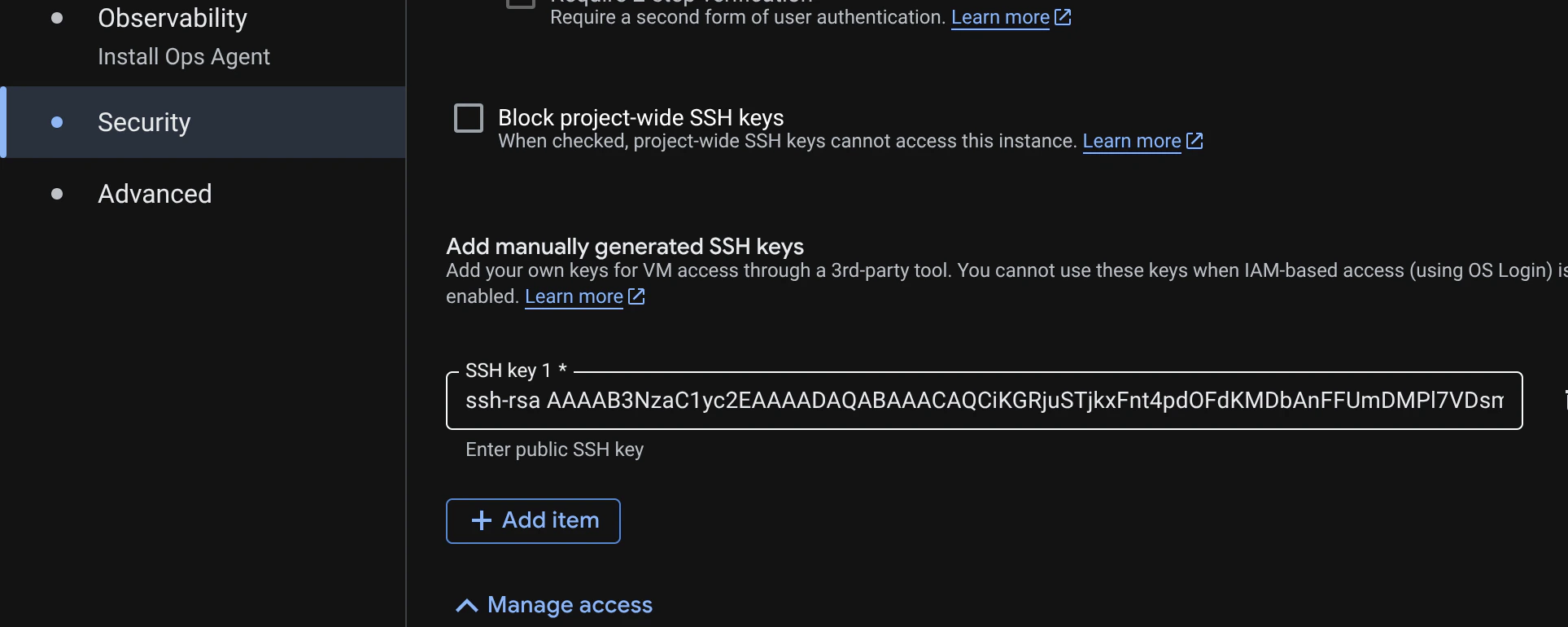This screenshot has width=1568, height=627.
Task: Select Observability in the sidebar
Action: 173,18
